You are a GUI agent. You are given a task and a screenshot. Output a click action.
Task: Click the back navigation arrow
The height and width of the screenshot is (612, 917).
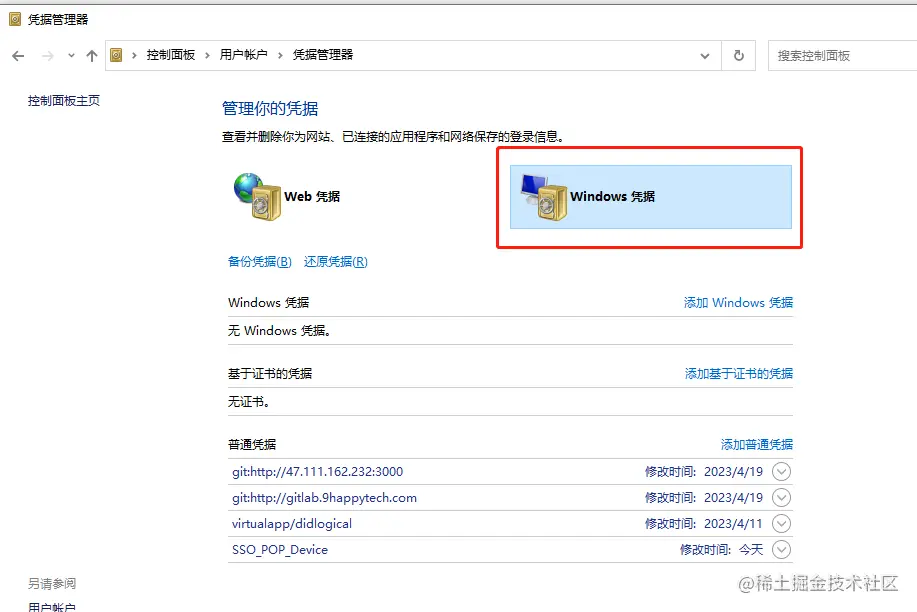18,56
